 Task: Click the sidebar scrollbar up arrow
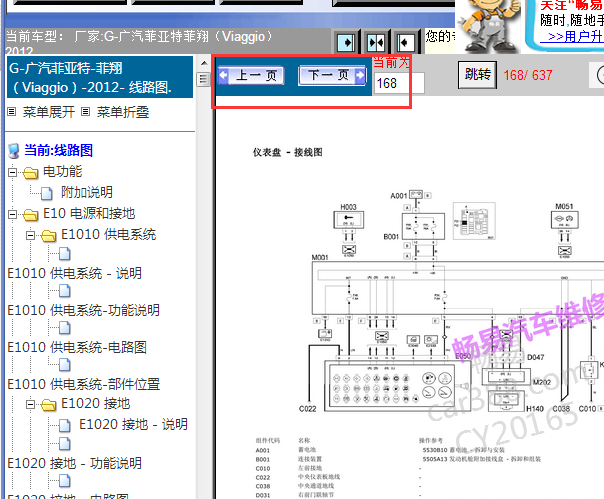[204, 63]
